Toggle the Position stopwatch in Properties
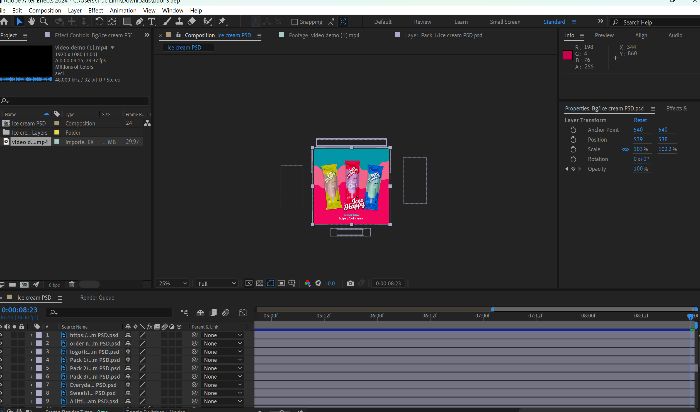The image size is (700, 412). tap(573, 140)
